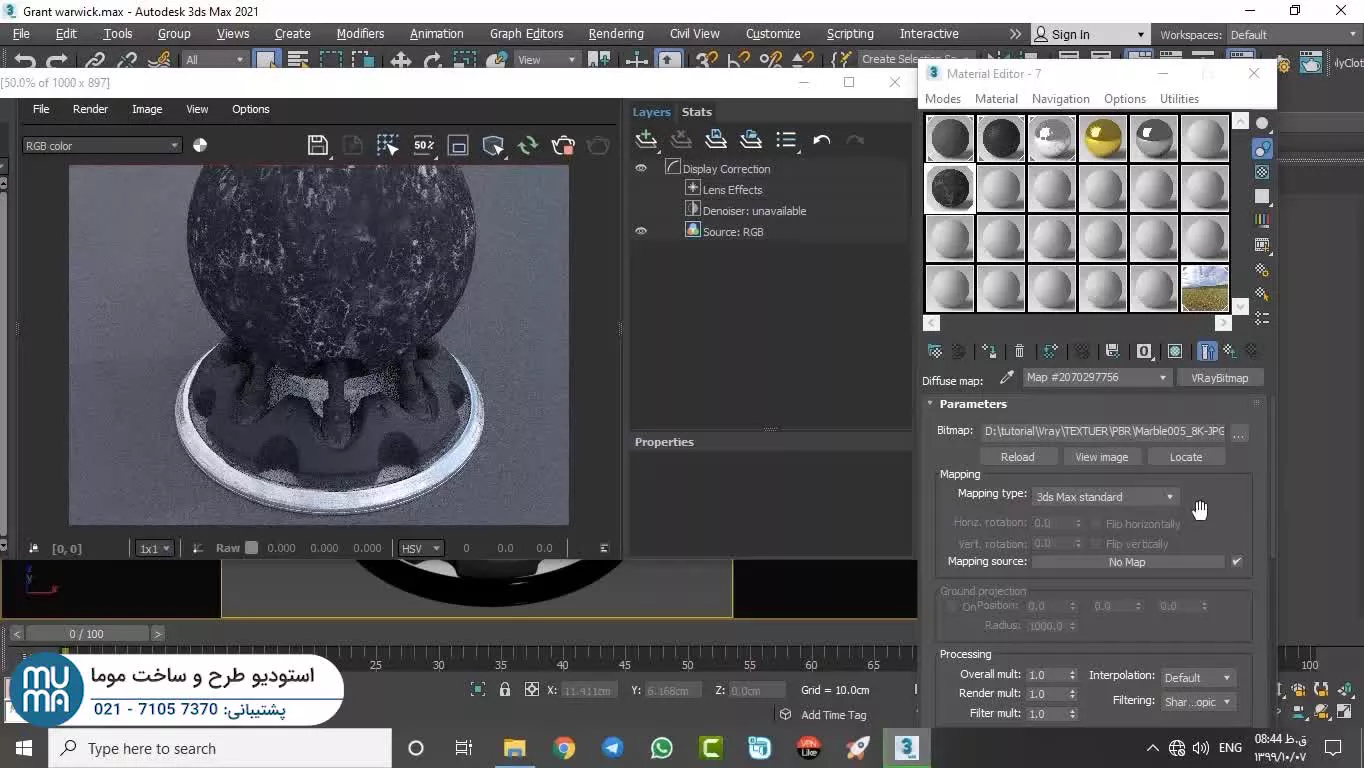
Task: Click the time slider showing 0 / 100
Action: (86, 634)
